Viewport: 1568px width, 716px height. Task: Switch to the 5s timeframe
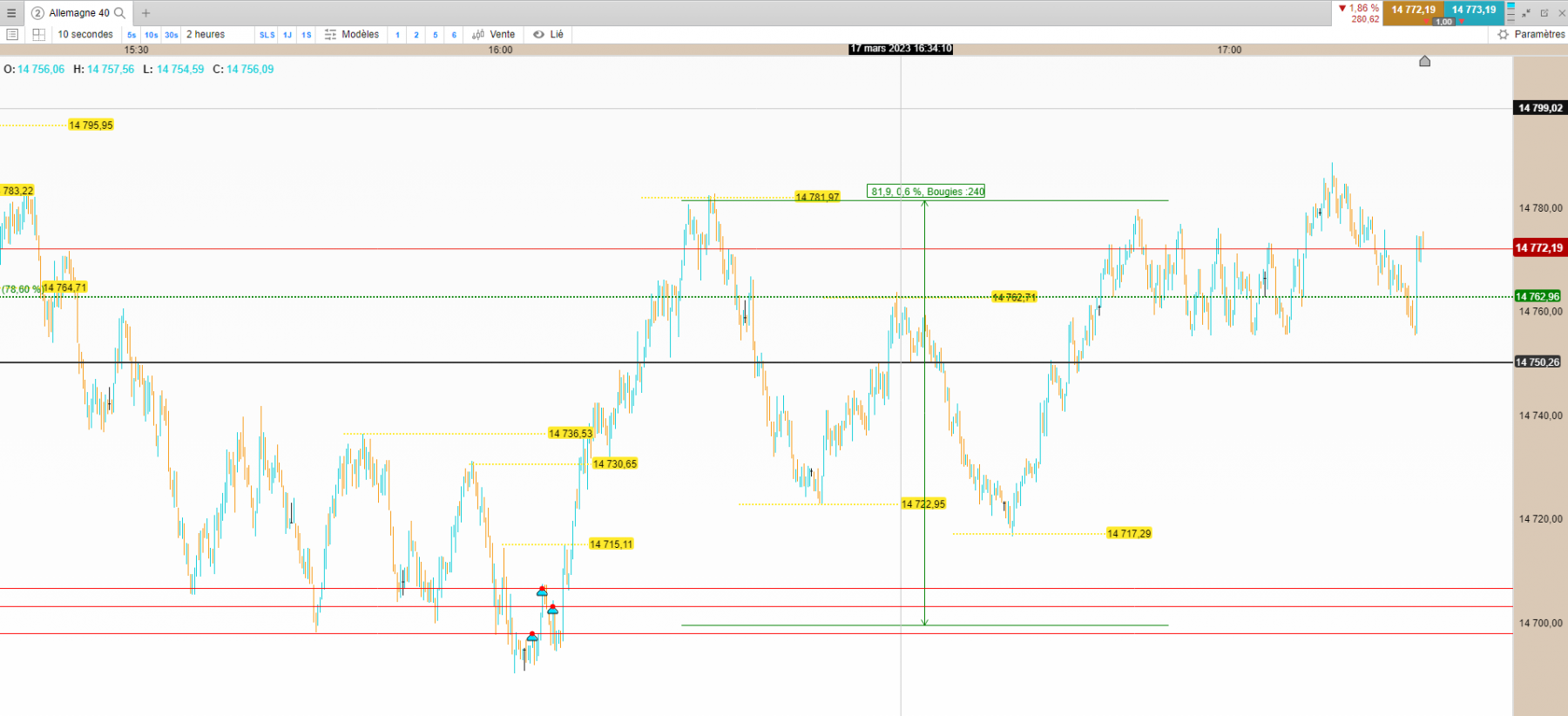pyautogui.click(x=132, y=35)
